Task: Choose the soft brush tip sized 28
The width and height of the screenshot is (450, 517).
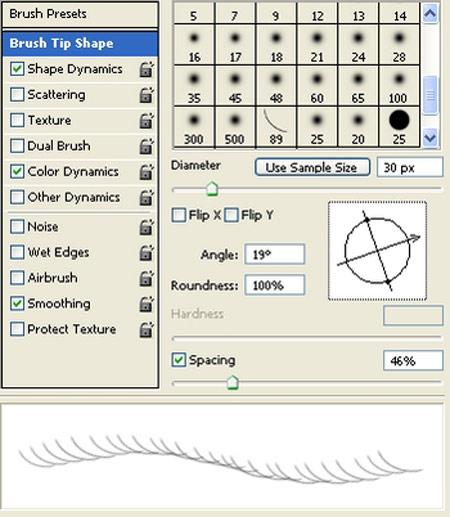Action: (x=399, y=45)
